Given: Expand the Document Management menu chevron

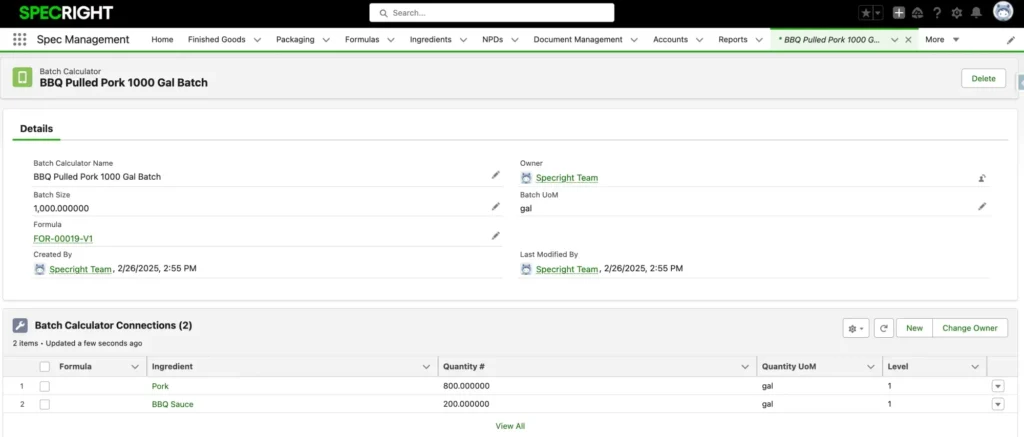Looking at the screenshot, I should point(634,40).
